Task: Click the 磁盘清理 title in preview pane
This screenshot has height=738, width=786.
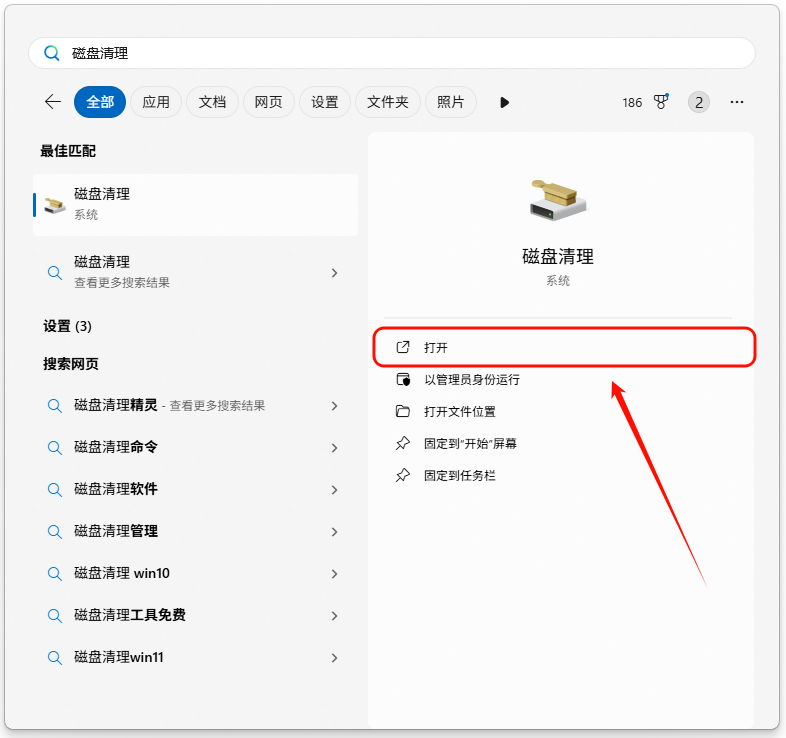Action: coord(558,257)
